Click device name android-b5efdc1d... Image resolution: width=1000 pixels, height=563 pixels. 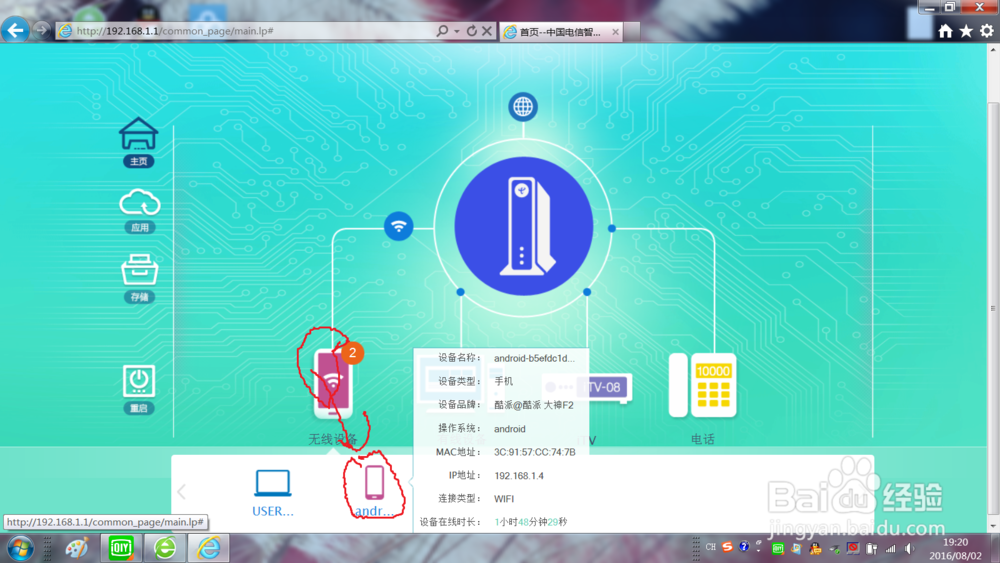coord(534,358)
